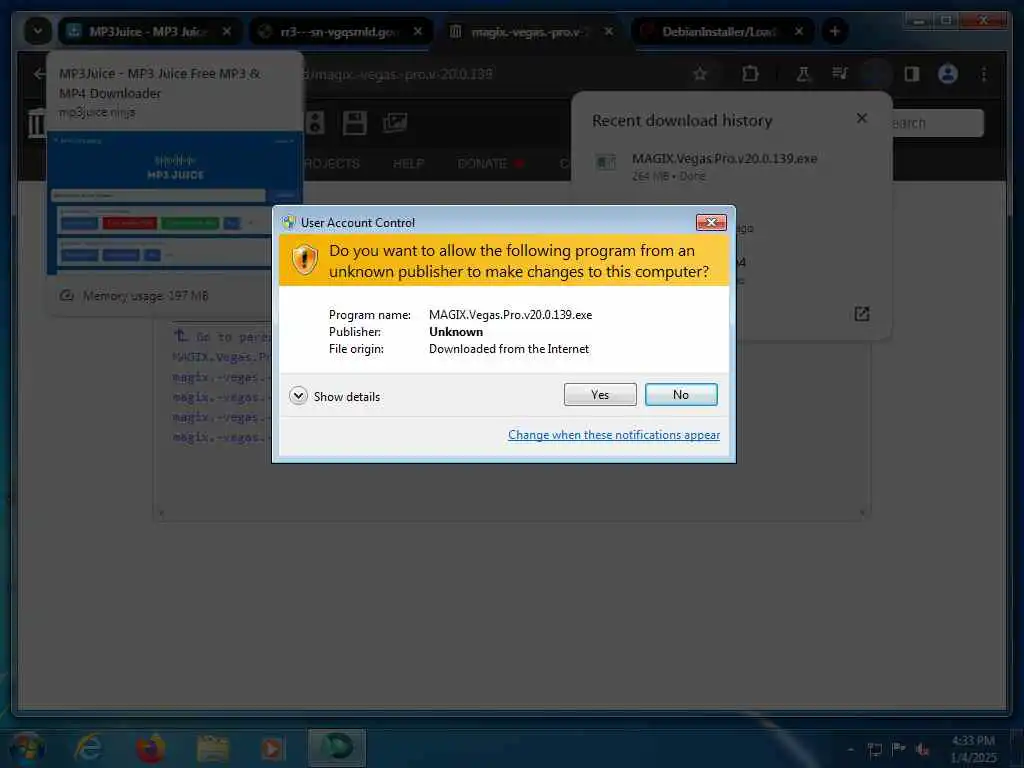Switch to rr3---sn-vgqsmld browser tab

click(x=340, y=31)
